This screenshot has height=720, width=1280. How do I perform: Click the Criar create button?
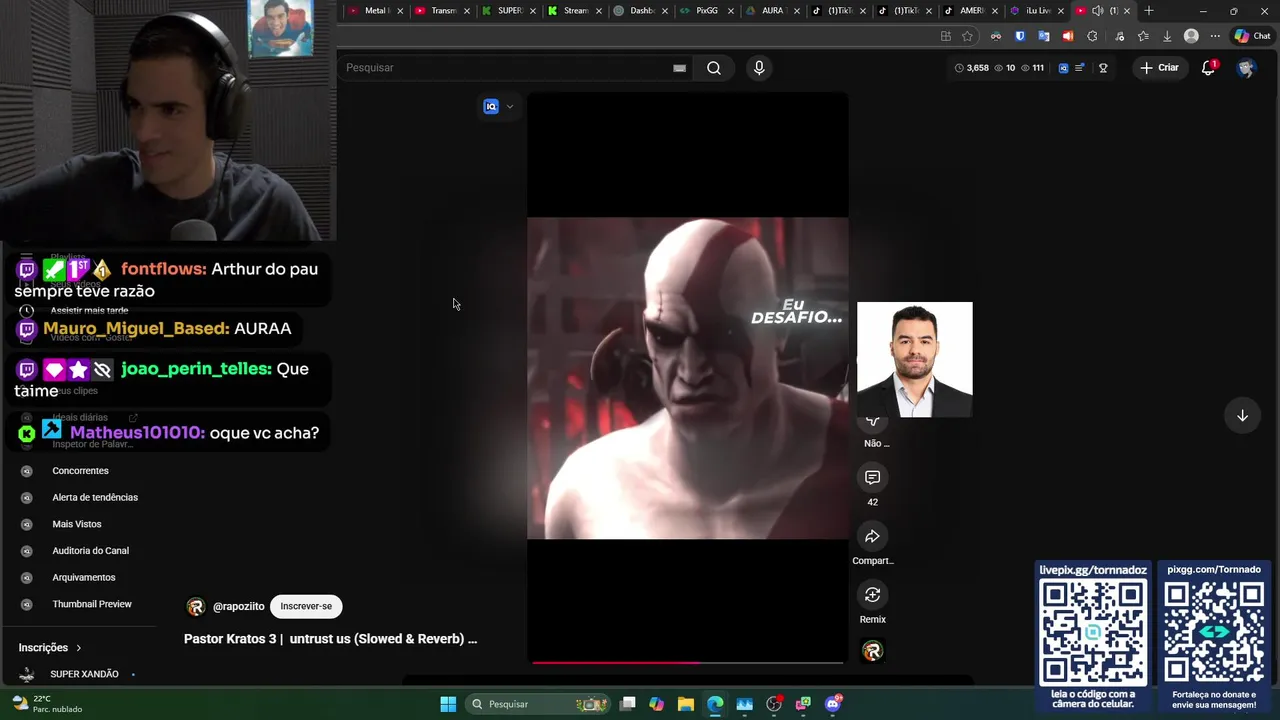click(x=1159, y=68)
